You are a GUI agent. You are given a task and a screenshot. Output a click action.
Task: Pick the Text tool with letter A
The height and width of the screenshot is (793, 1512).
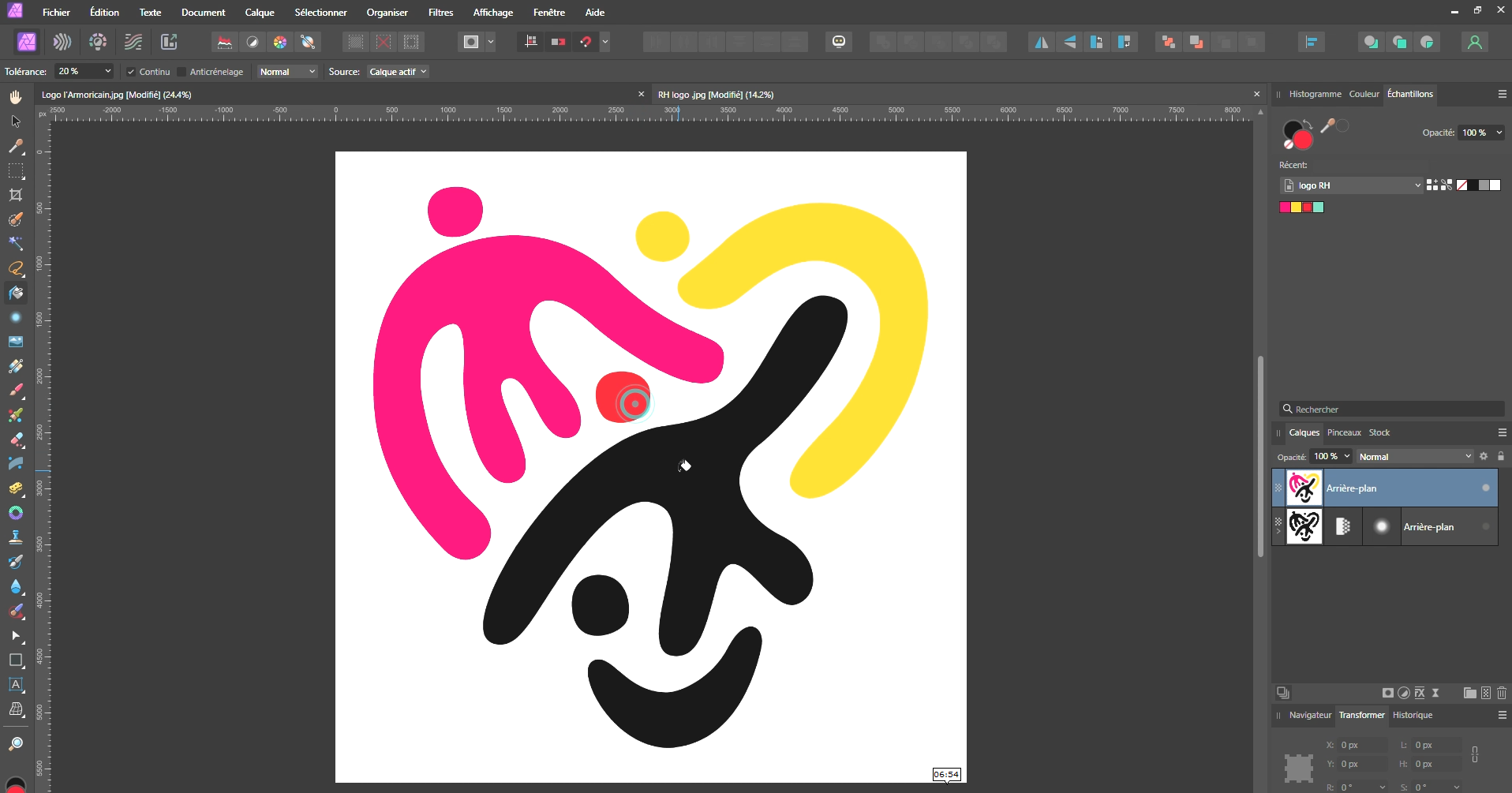[x=16, y=685]
